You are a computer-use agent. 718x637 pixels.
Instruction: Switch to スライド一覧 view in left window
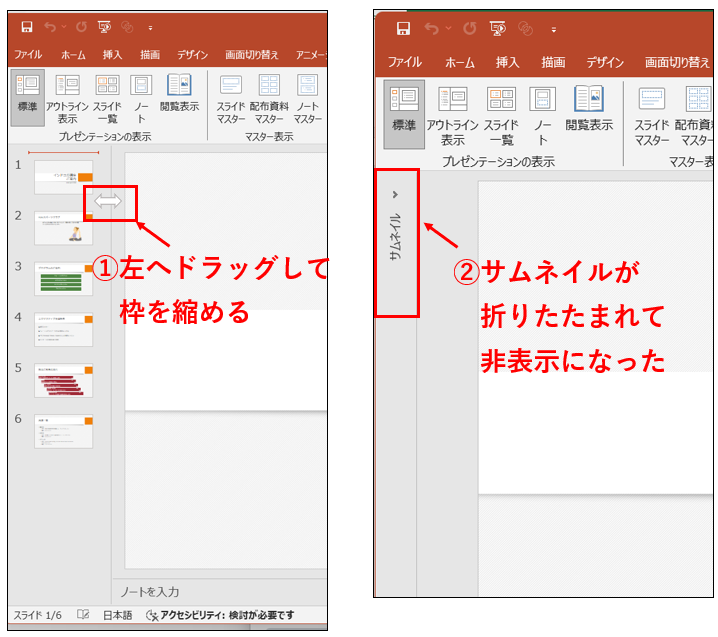click(x=108, y=99)
